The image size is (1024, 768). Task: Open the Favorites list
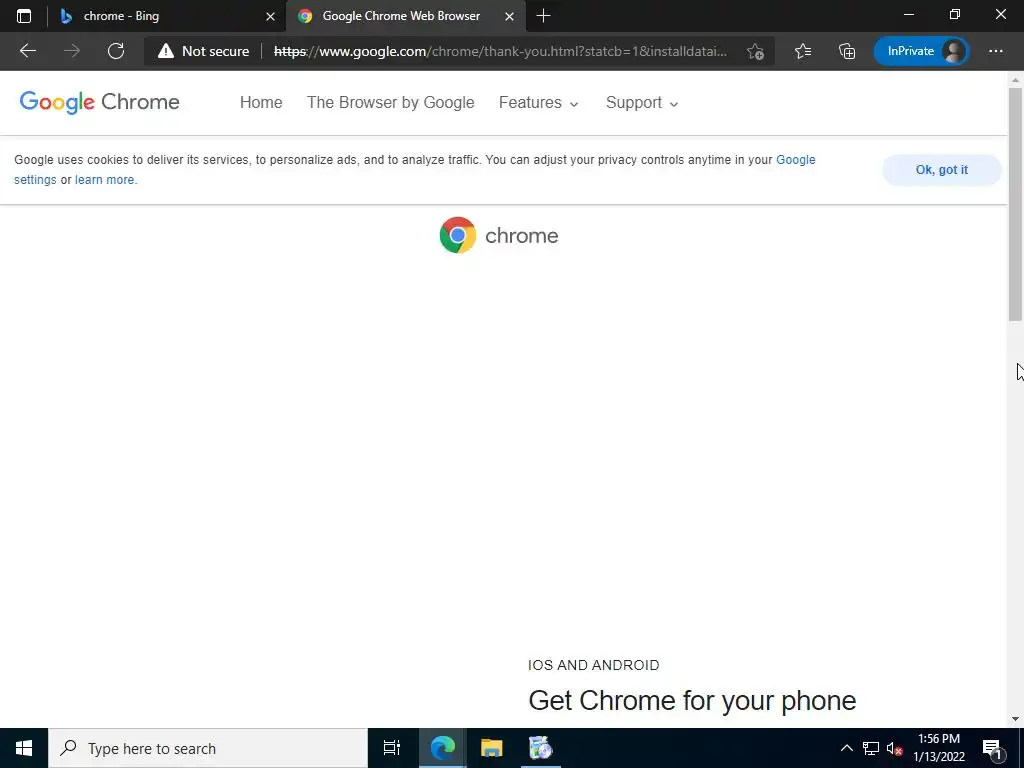click(803, 51)
